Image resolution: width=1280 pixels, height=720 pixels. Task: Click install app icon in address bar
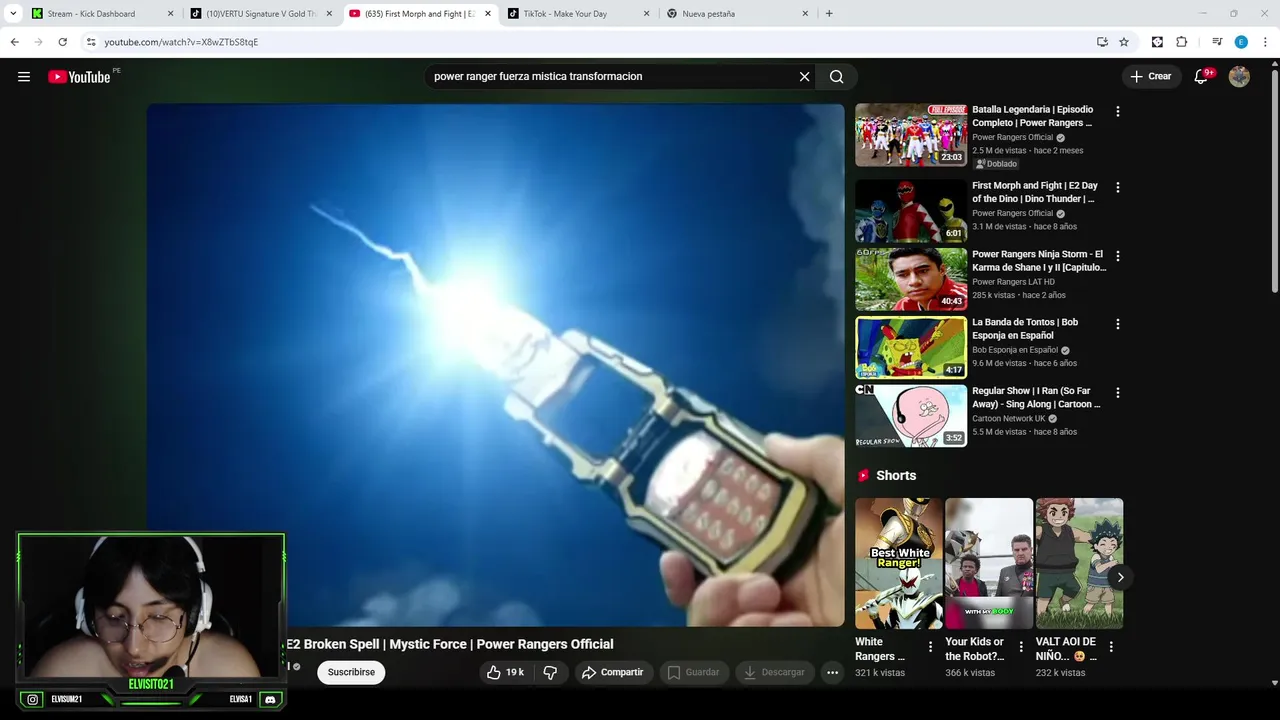pyautogui.click(x=1102, y=42)
